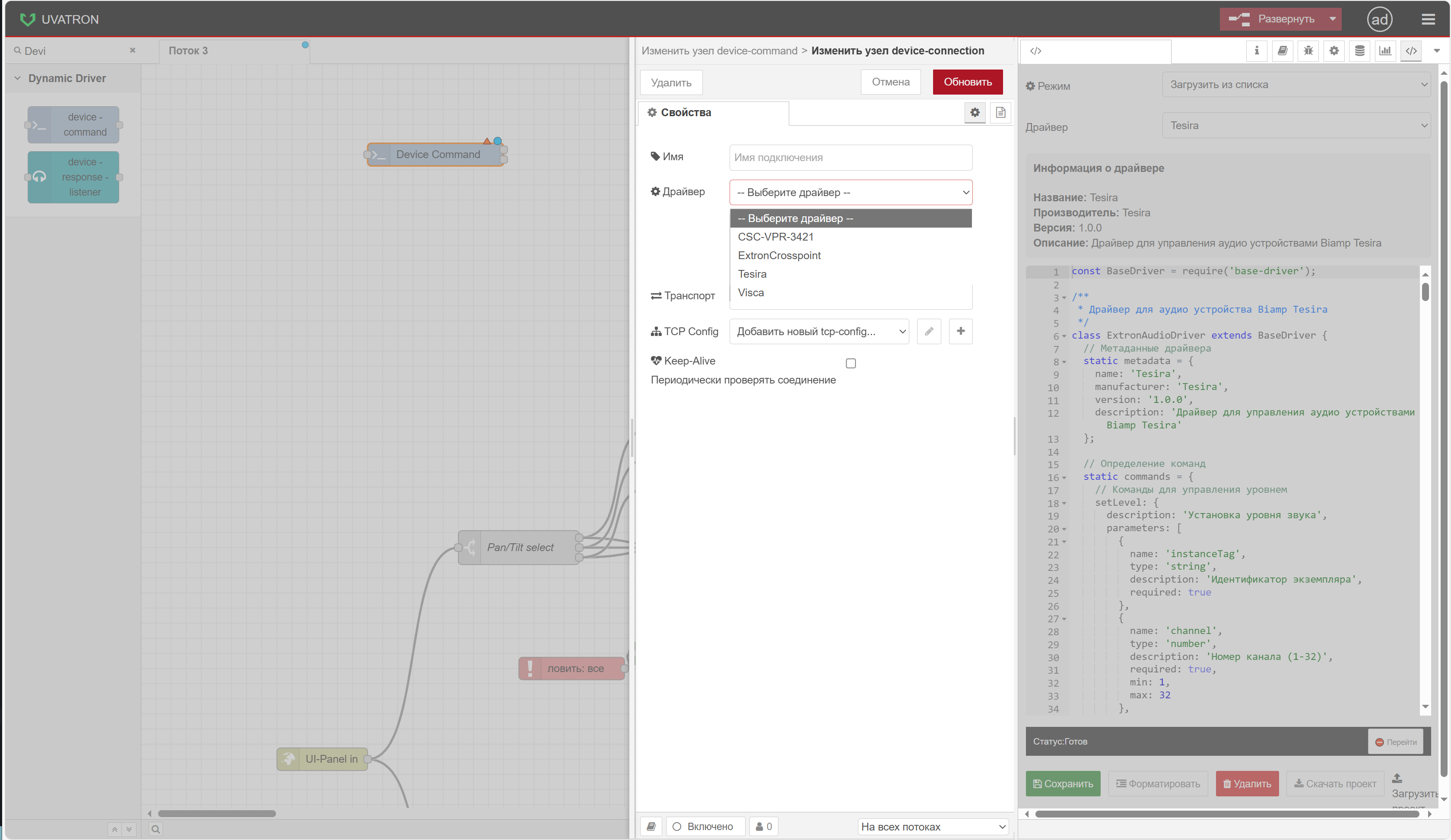Open the sidebar info tab icon
This screenshot has height=840, width=1451.
(x=1256, y=51)
